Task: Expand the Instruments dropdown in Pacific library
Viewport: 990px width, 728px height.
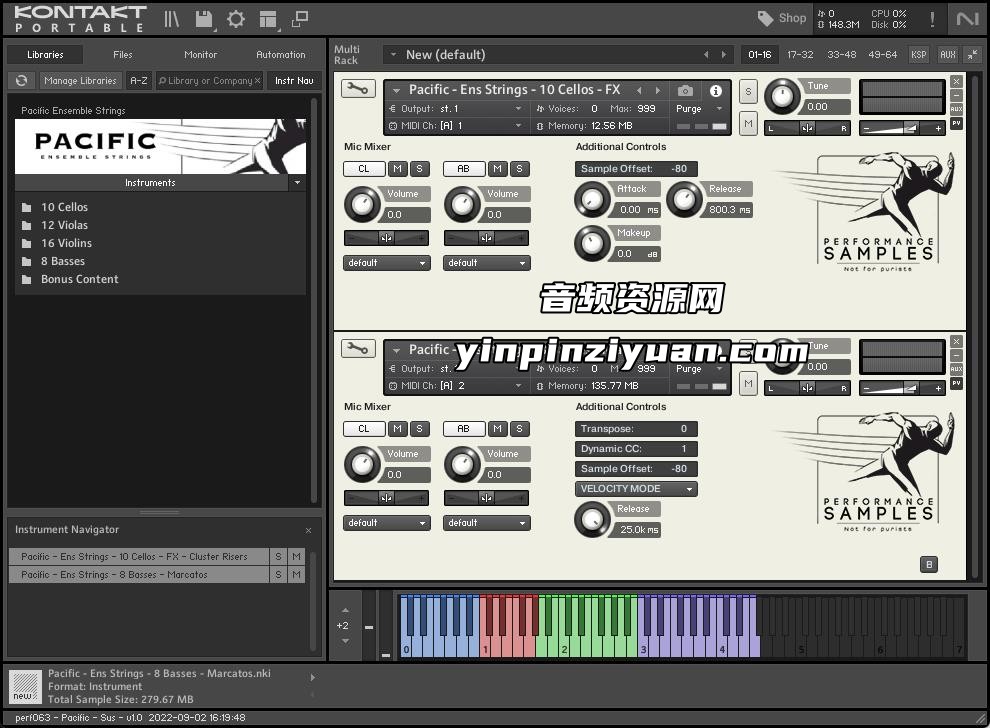Action: (296, 183)
